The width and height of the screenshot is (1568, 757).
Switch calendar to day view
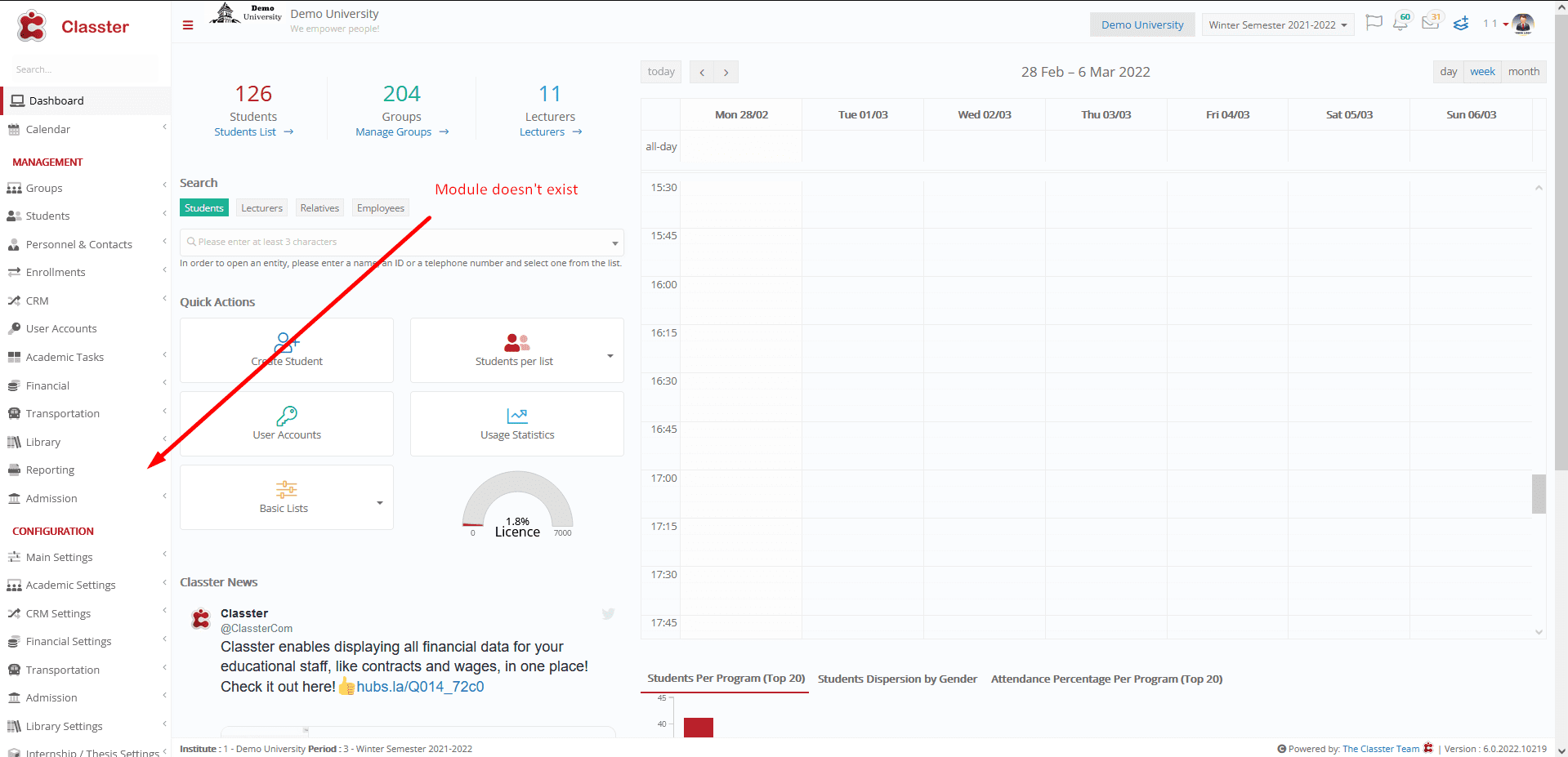tap(1449, 72)
